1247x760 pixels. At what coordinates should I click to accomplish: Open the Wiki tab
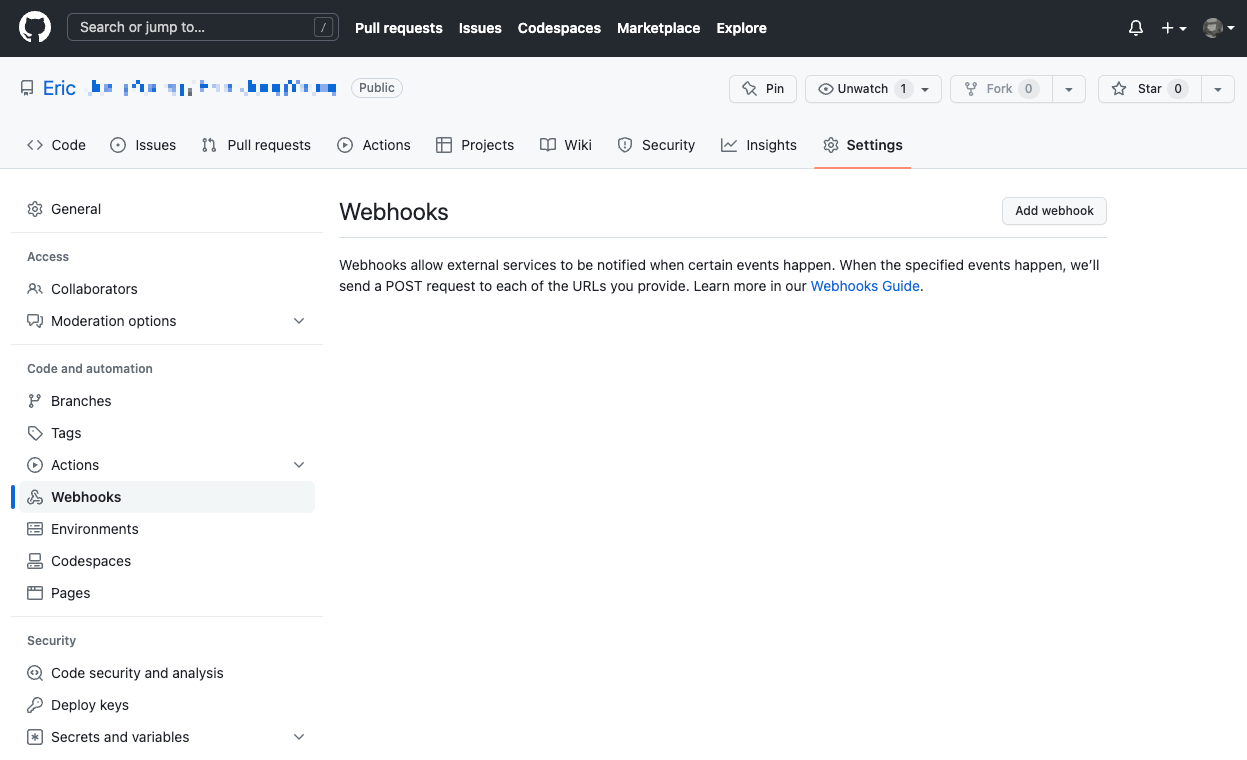566,145
